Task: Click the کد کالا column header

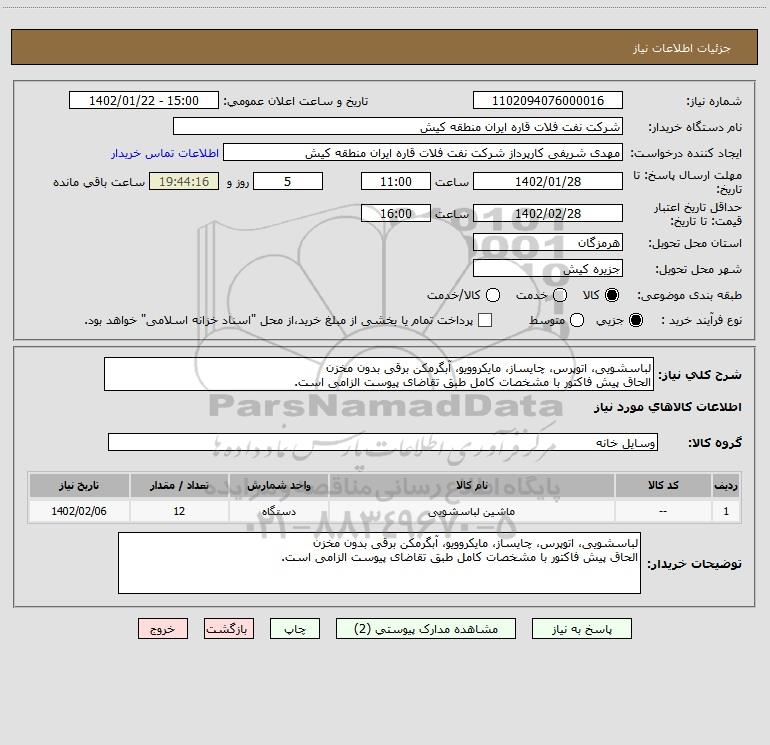Action: tap(663, 485)
